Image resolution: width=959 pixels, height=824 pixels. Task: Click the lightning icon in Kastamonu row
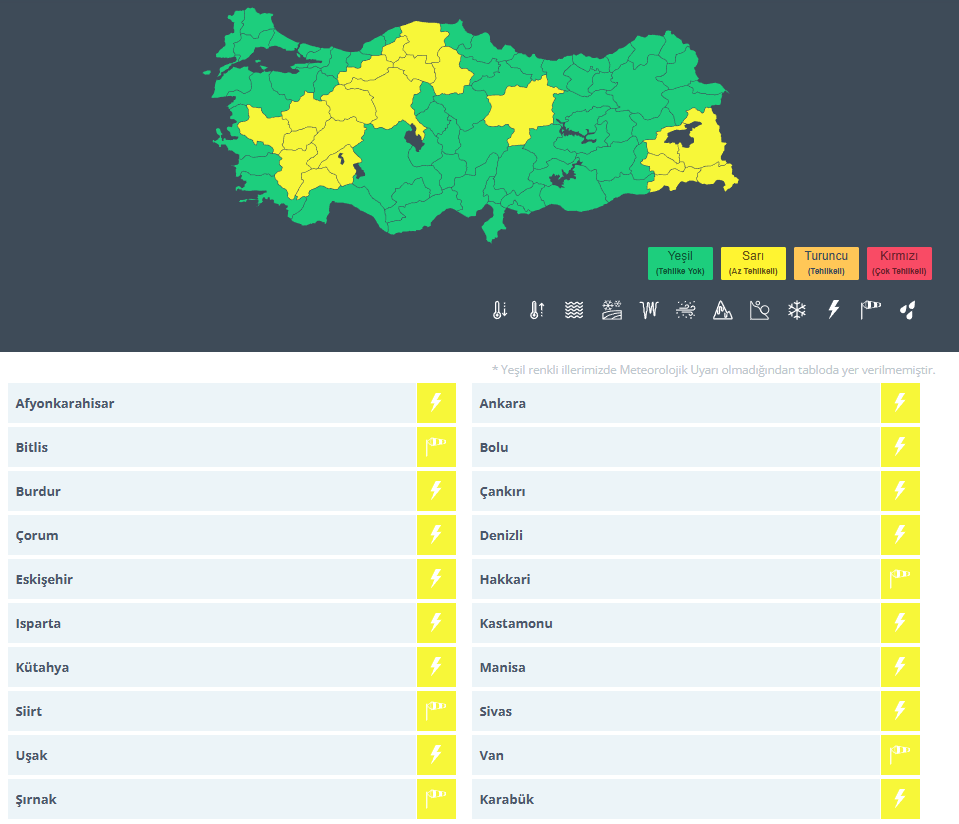click(900, 623)
